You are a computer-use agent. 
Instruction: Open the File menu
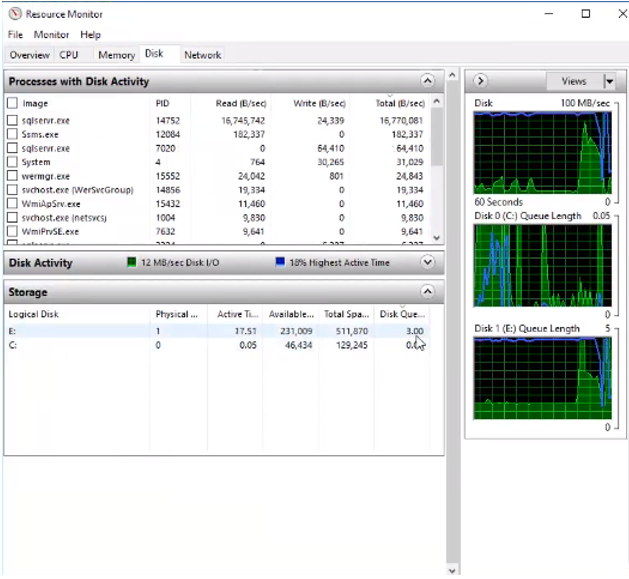tap(15, 35)
